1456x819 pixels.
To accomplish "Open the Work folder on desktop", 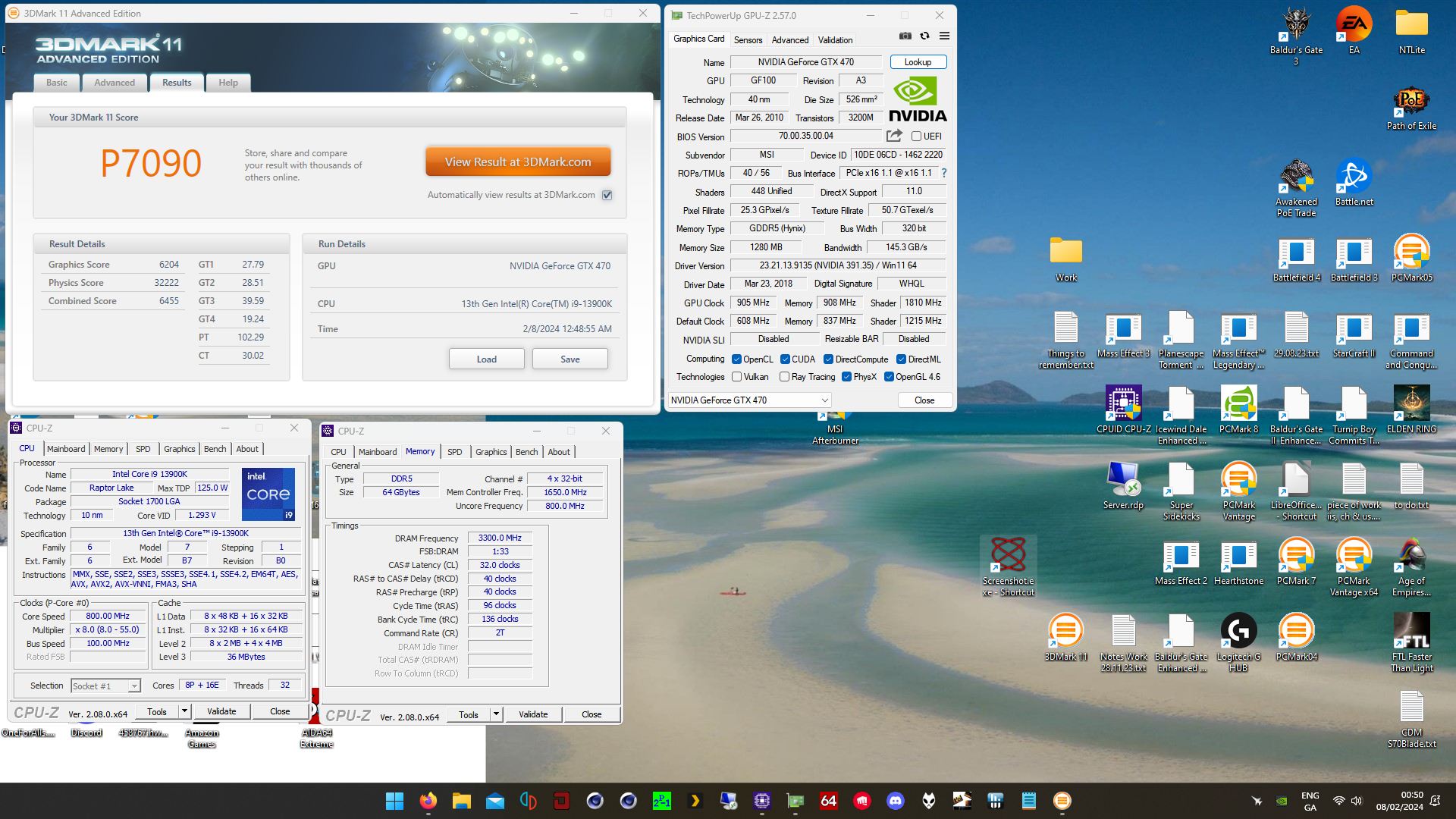I will coord(1065,258).
